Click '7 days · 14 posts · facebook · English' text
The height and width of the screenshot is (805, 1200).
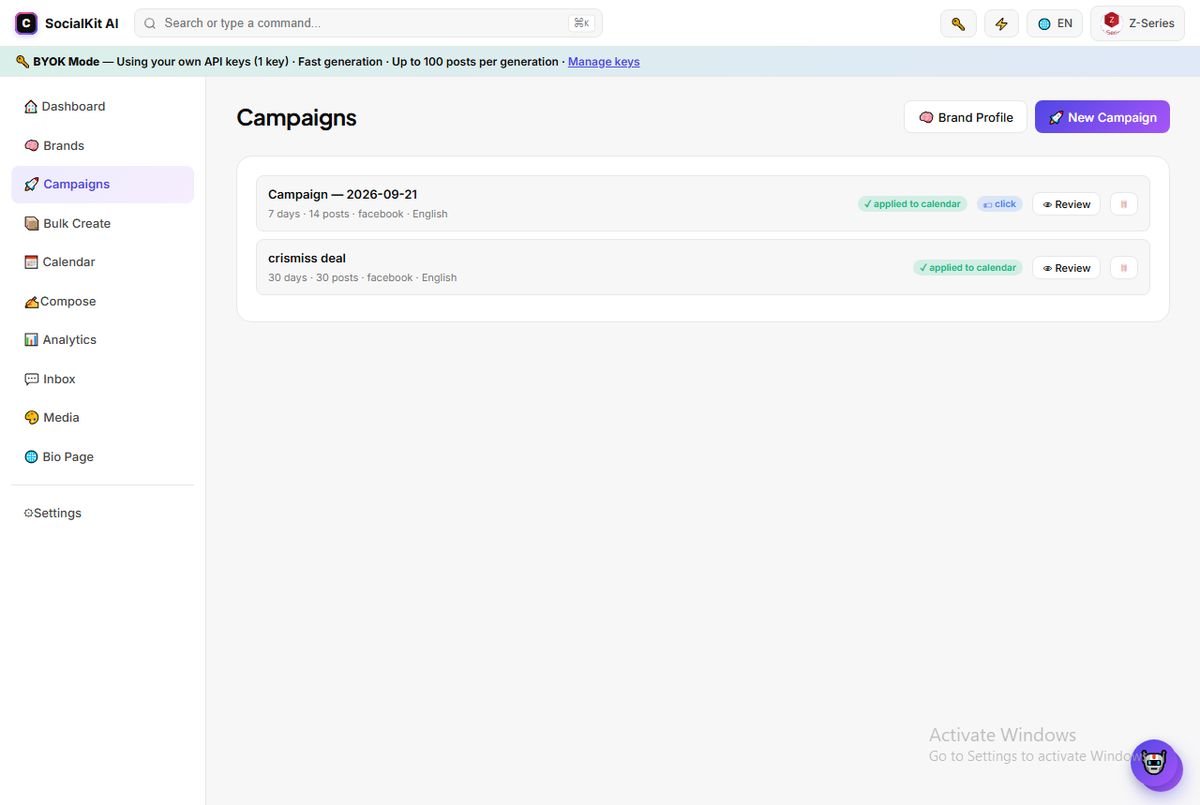pos(358,214)
